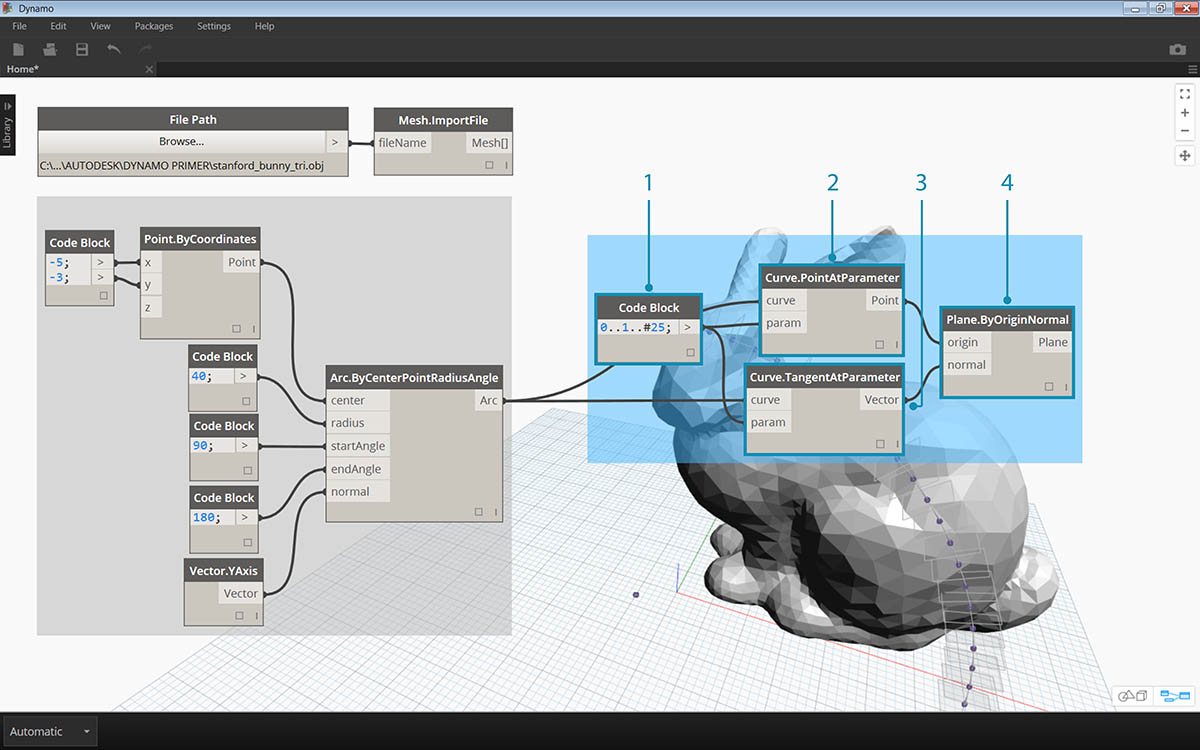Toggle preview checkbox on Mesh.ImportFile node
Screen dimensions: 1200x750
(489, 165)
